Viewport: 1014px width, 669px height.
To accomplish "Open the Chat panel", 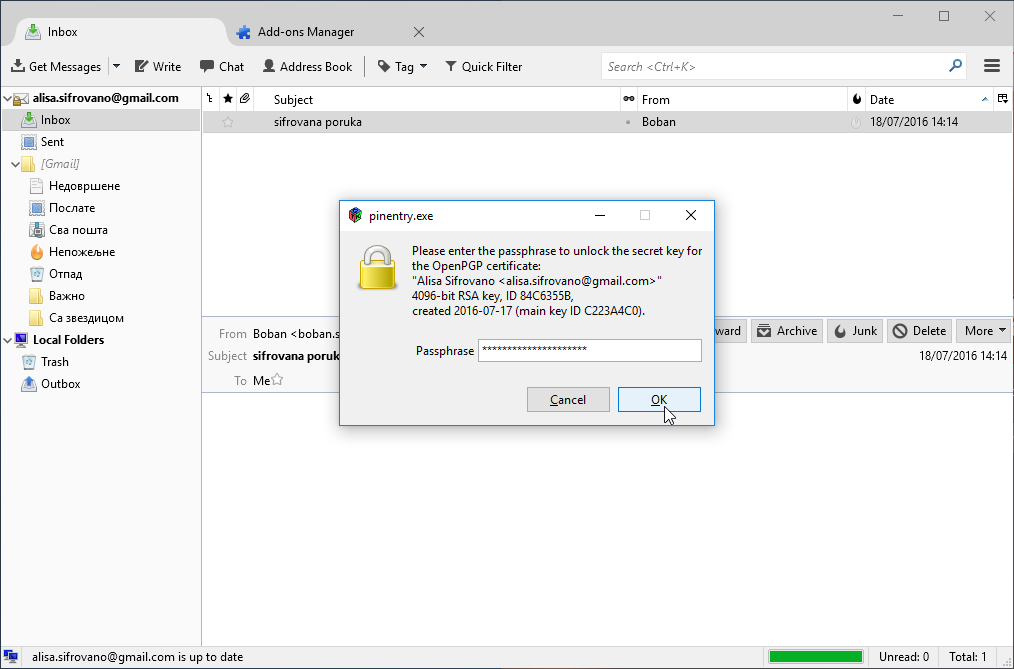I will (222, 67).
